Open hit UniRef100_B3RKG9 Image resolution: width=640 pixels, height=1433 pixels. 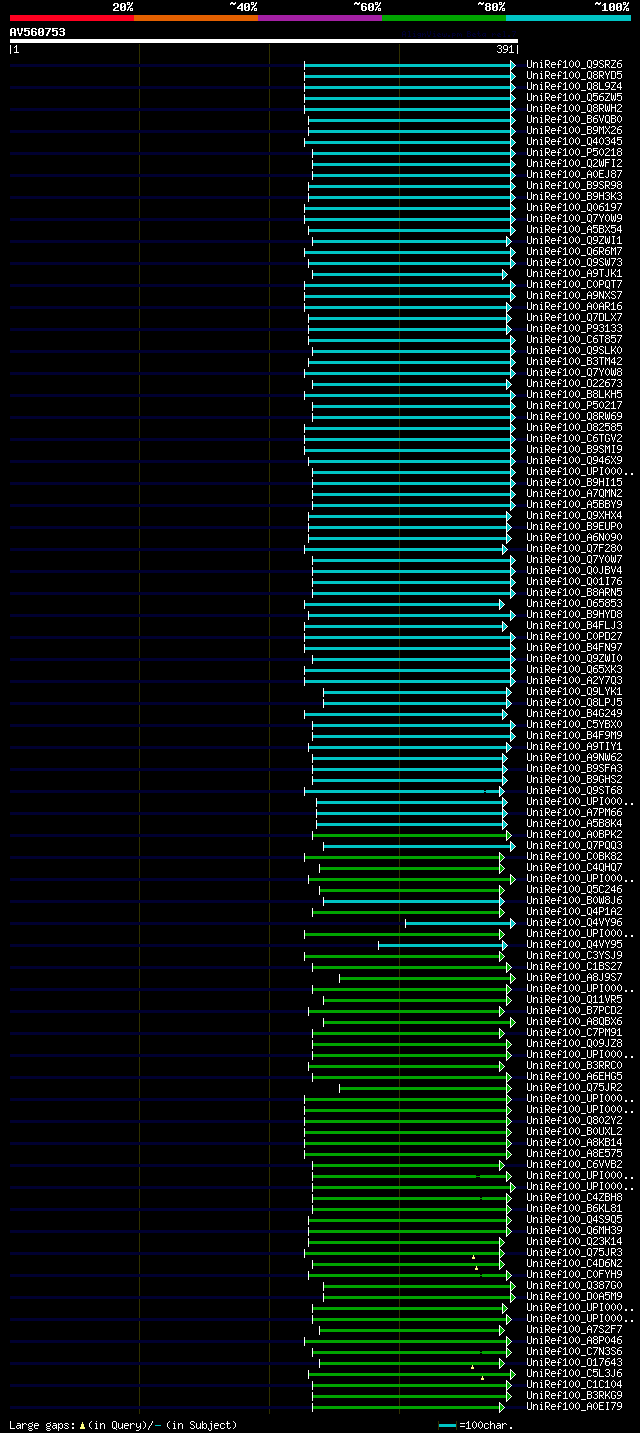click(575, 1395)
